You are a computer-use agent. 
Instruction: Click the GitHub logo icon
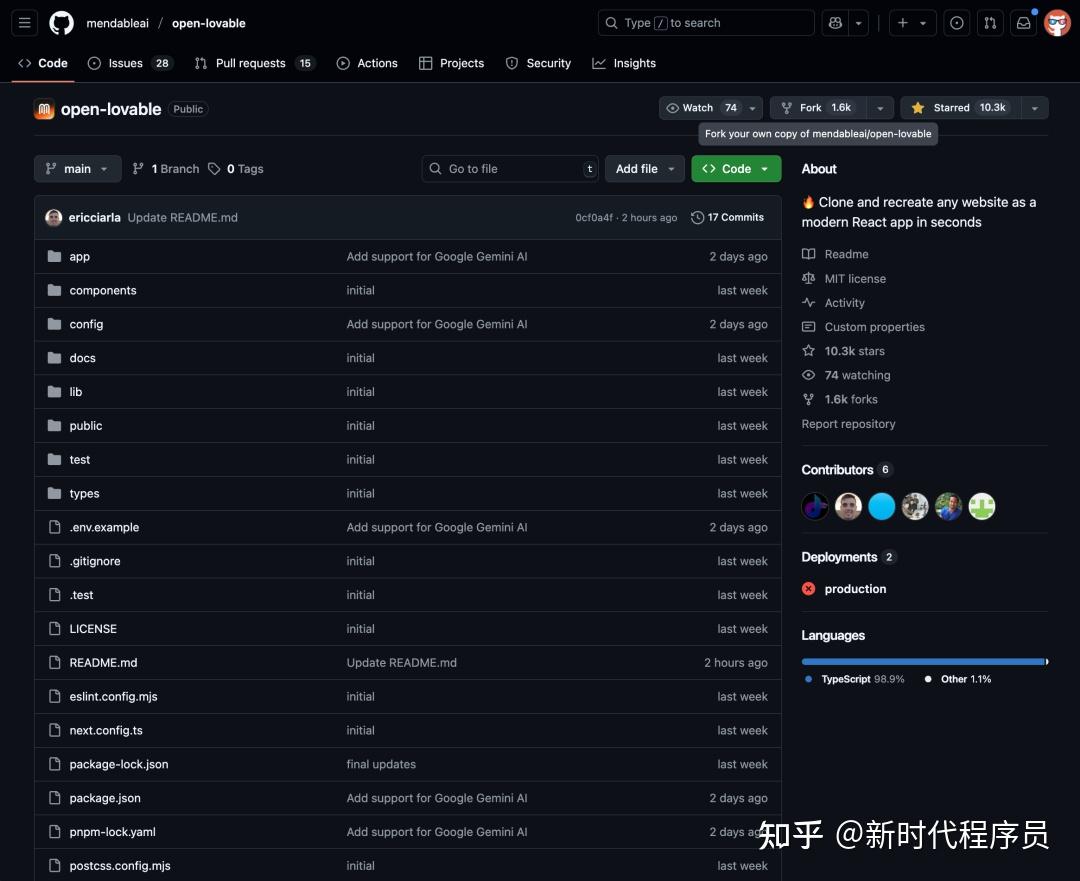click(x=61, y=23)
